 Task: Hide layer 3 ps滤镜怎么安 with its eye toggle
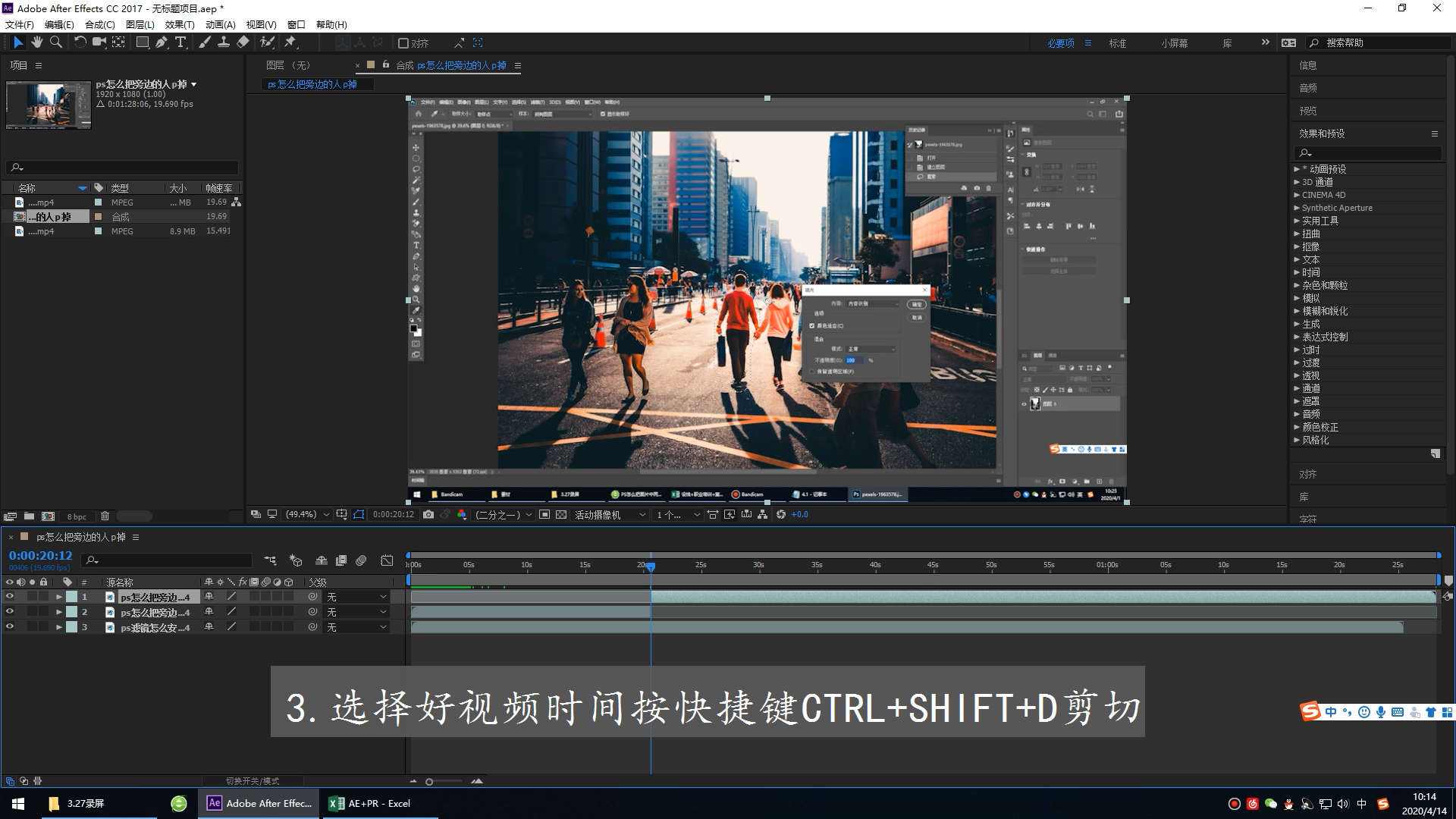click(10, 626)
